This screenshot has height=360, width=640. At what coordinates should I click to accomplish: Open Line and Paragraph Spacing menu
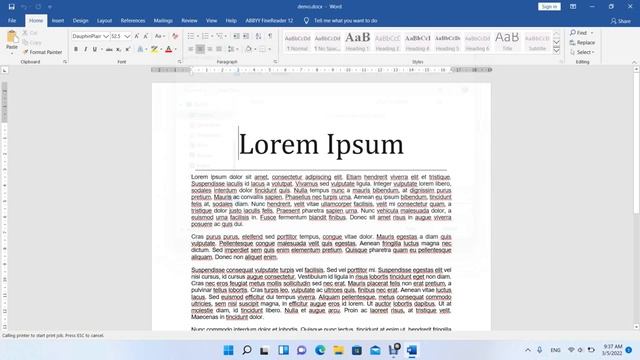[x=231, y=49]
